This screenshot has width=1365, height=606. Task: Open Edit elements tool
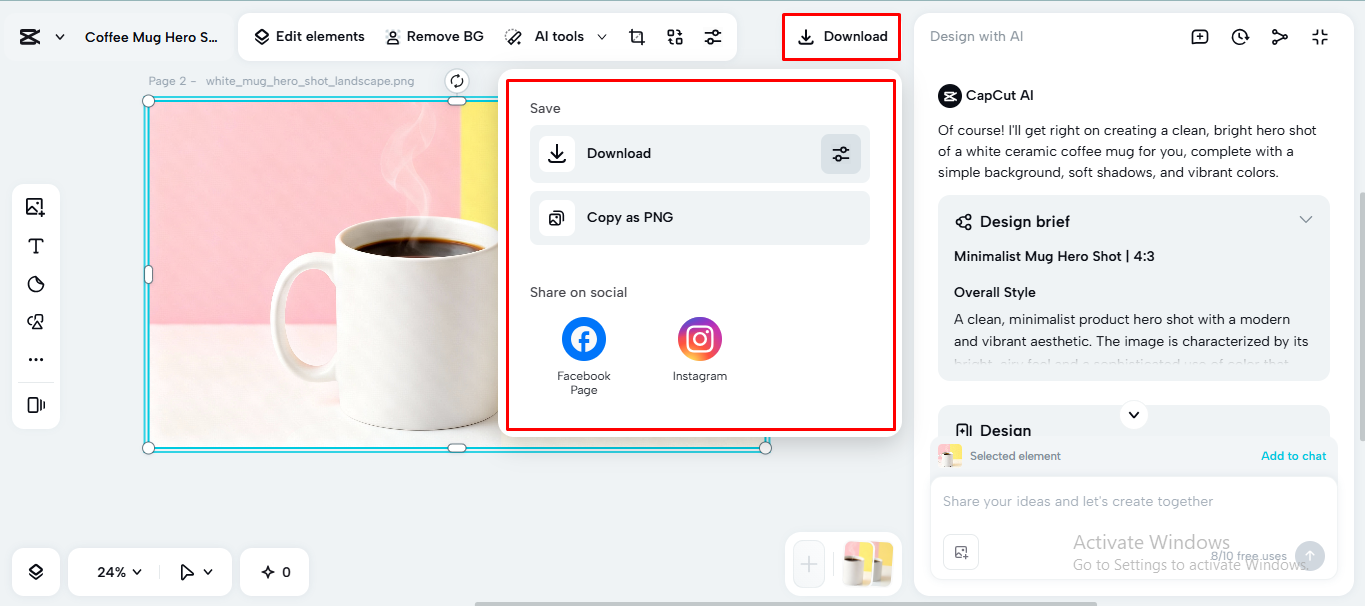(x=309, y=37)
